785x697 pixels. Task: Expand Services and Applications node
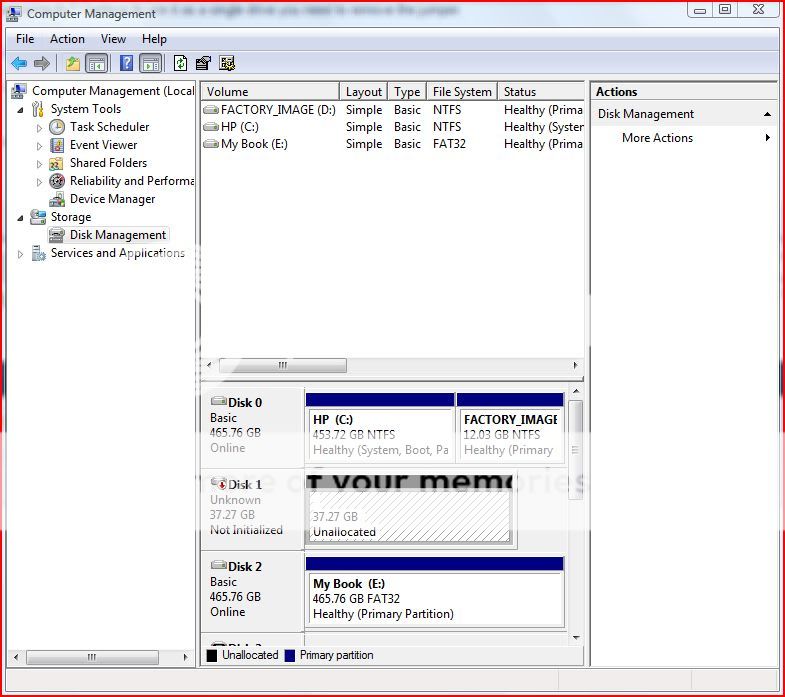click(x=20, y=254)
